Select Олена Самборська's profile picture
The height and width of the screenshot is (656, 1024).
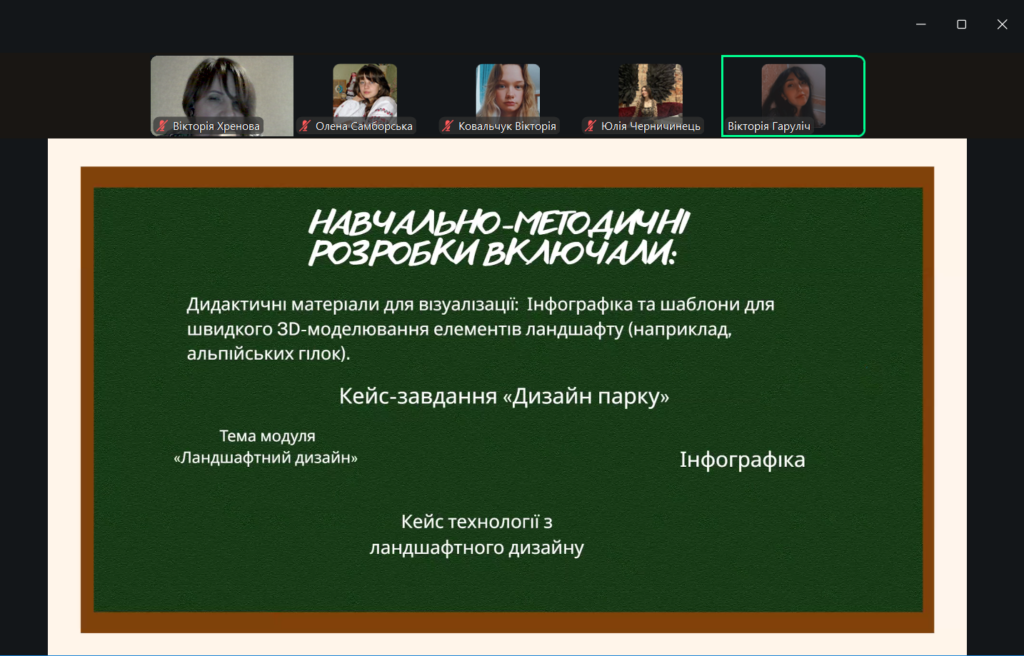(x=365, y=90)
